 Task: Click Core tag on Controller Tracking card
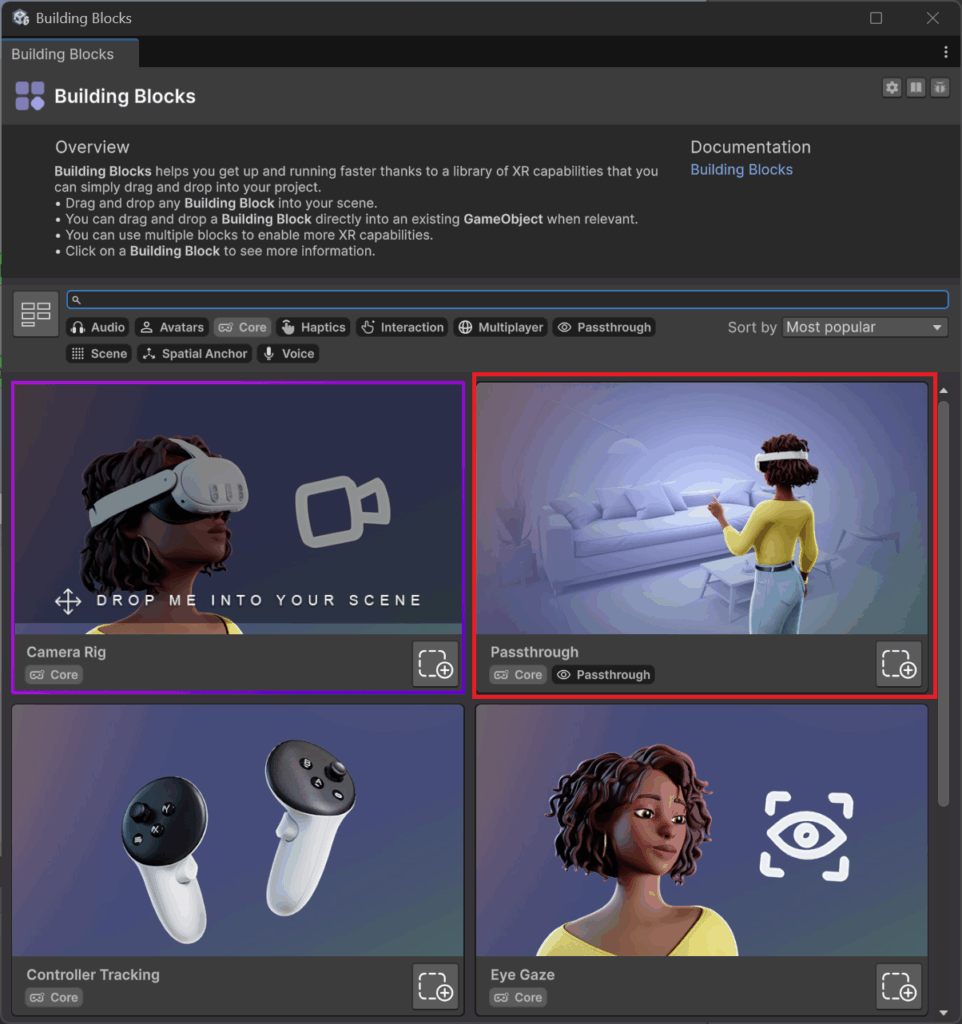[54, 997]
